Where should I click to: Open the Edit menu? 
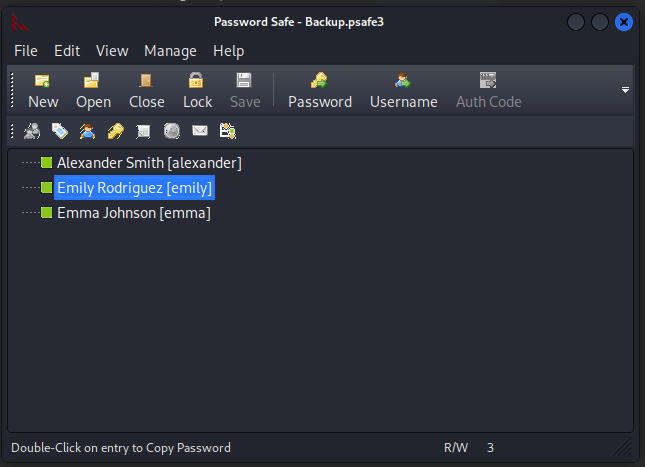(67, 51)
